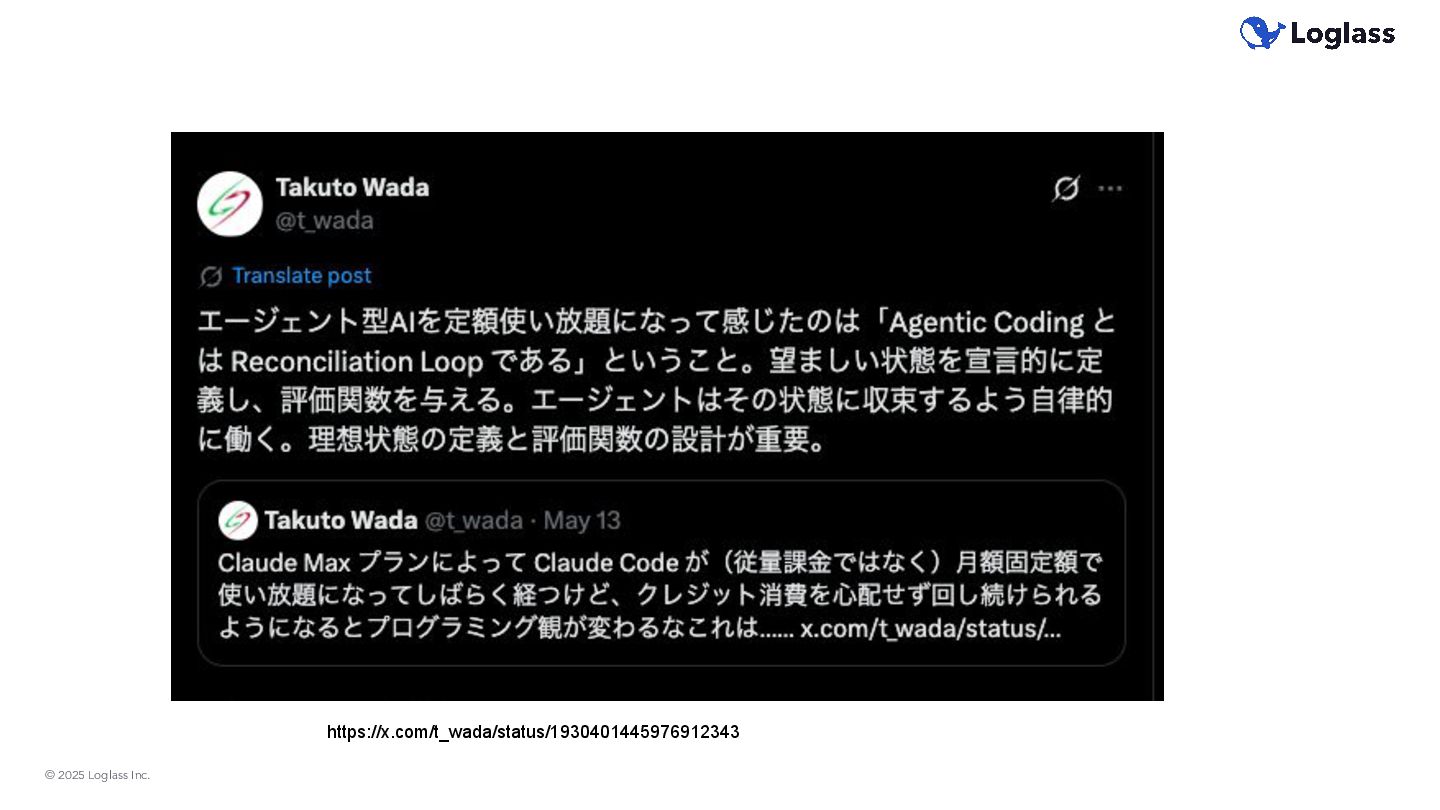Click the Loglass whale logo icon
The width and height of the screenshot is (1440, 810).
(x=1262, y=33)
